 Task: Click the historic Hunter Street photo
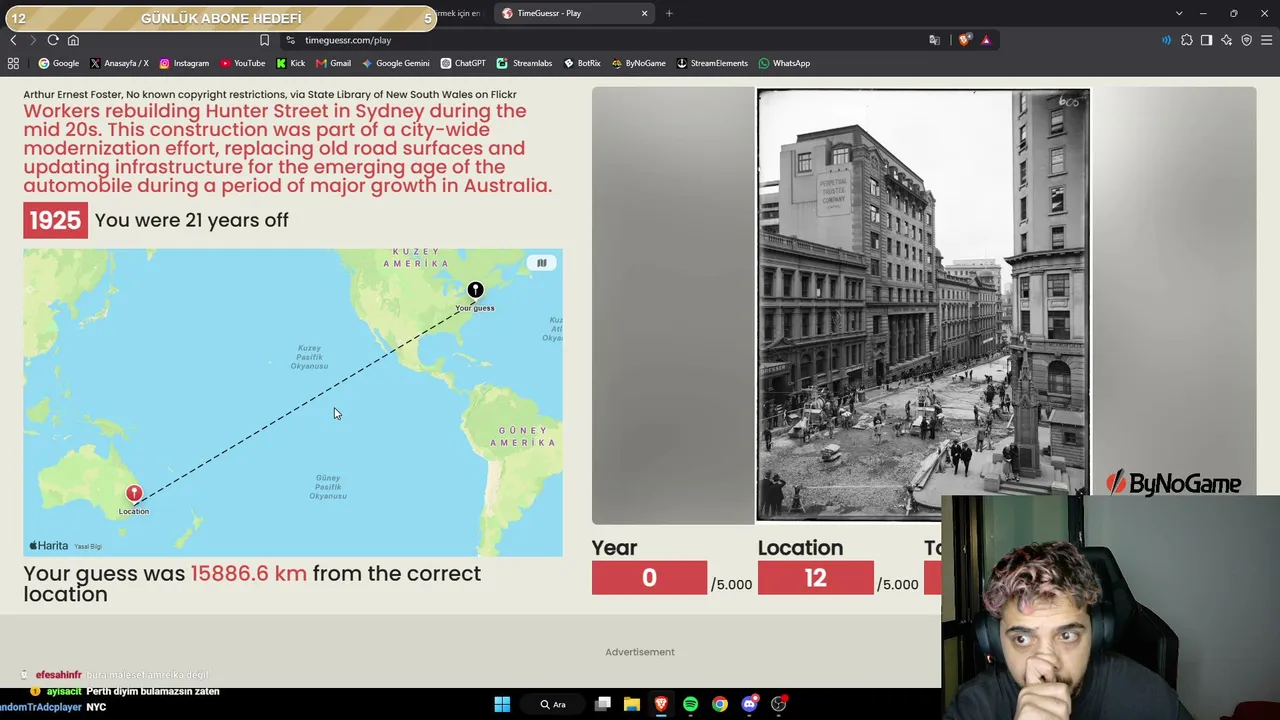pyautogui.click(x=923, y=305)
